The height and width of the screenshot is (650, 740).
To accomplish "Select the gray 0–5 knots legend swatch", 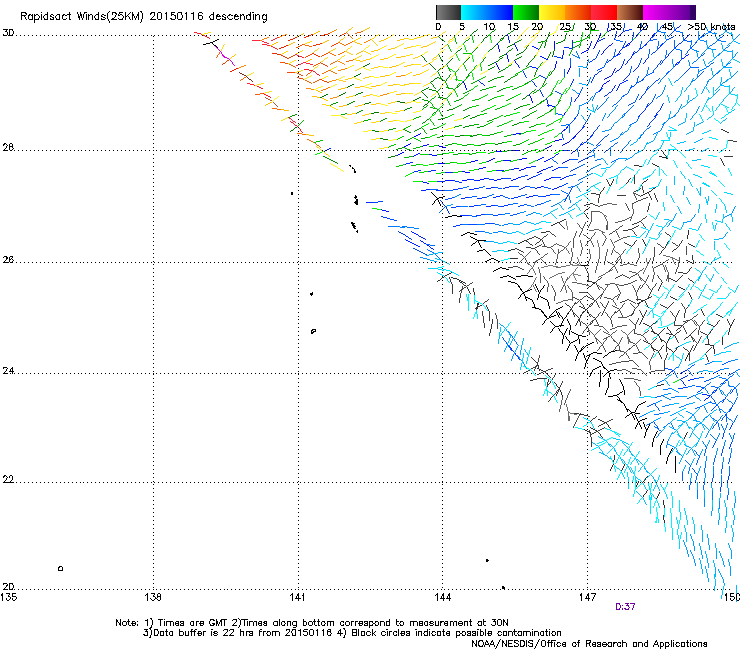I will 448,12.
